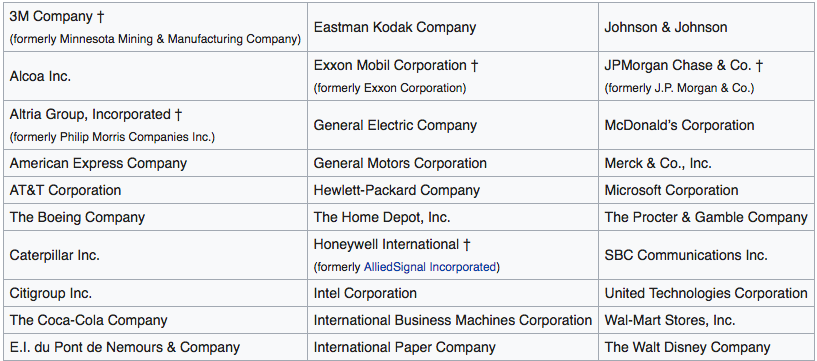The height and width of the screenshot is (361, 817).
Task: Click American Express Company entry
Action: (98, 163)
